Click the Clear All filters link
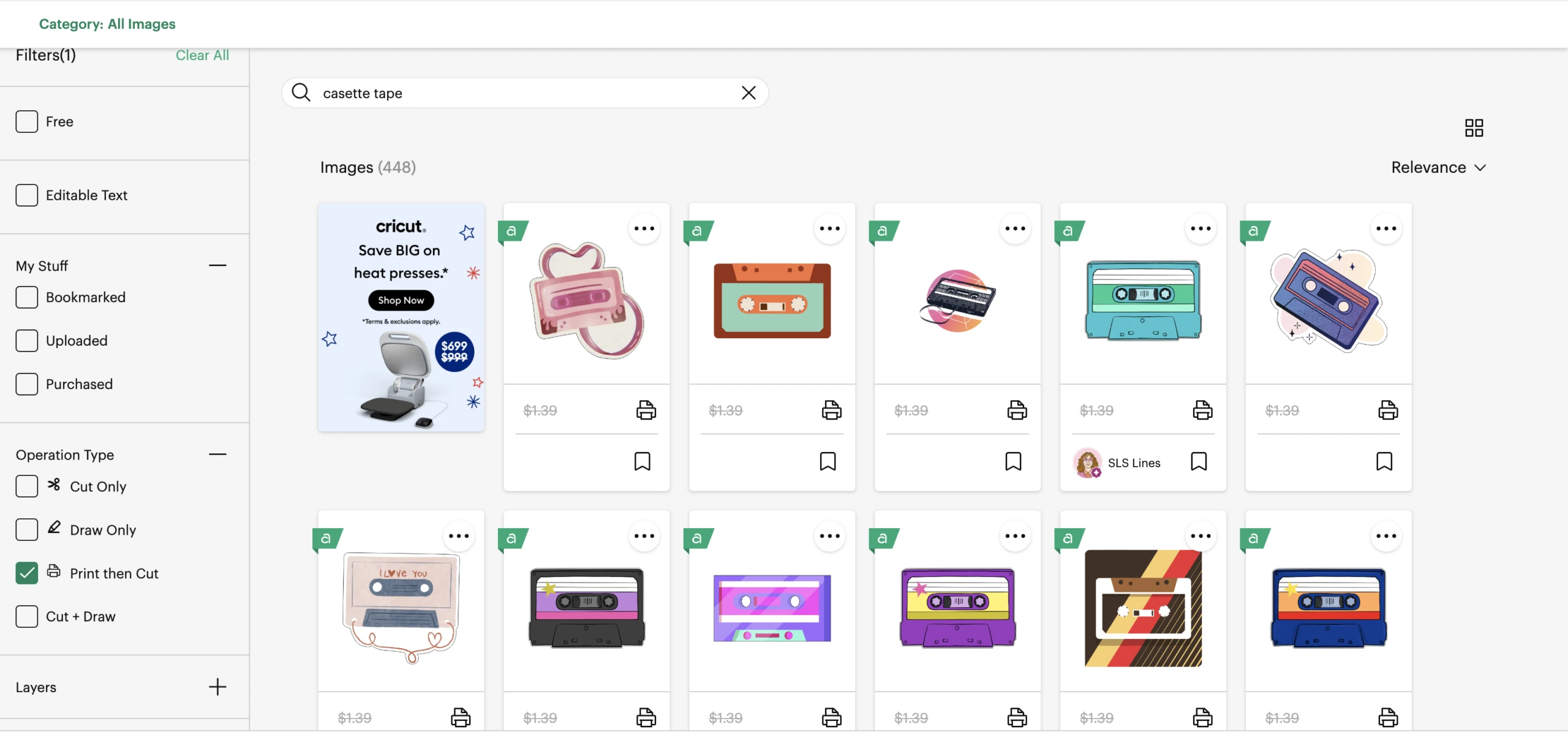The height and width of the screenshot is (740, 1568). point(202,56)
